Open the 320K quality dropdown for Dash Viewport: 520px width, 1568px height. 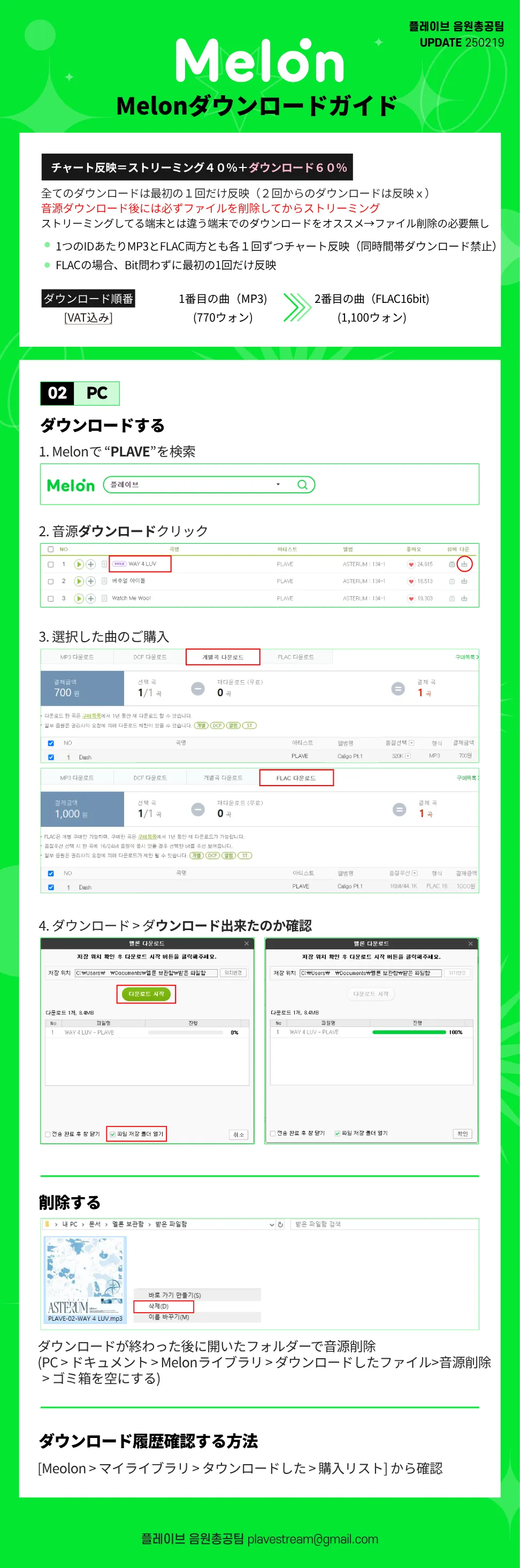(x=408, y=756)
